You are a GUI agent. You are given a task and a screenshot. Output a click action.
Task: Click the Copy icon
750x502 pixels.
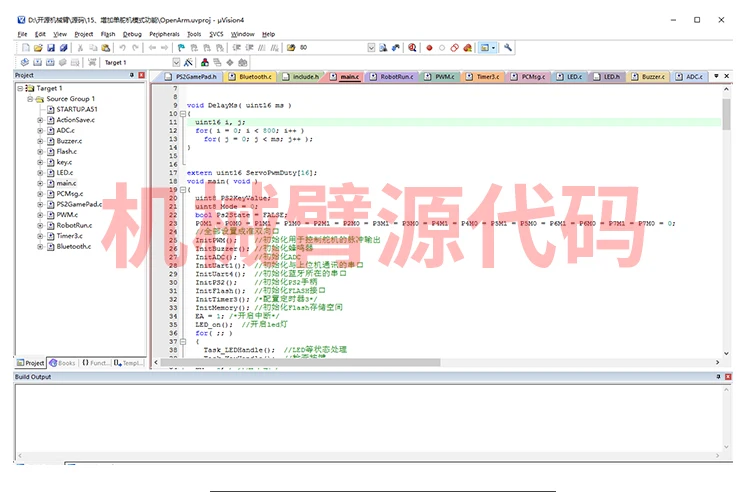click(93, 48)
